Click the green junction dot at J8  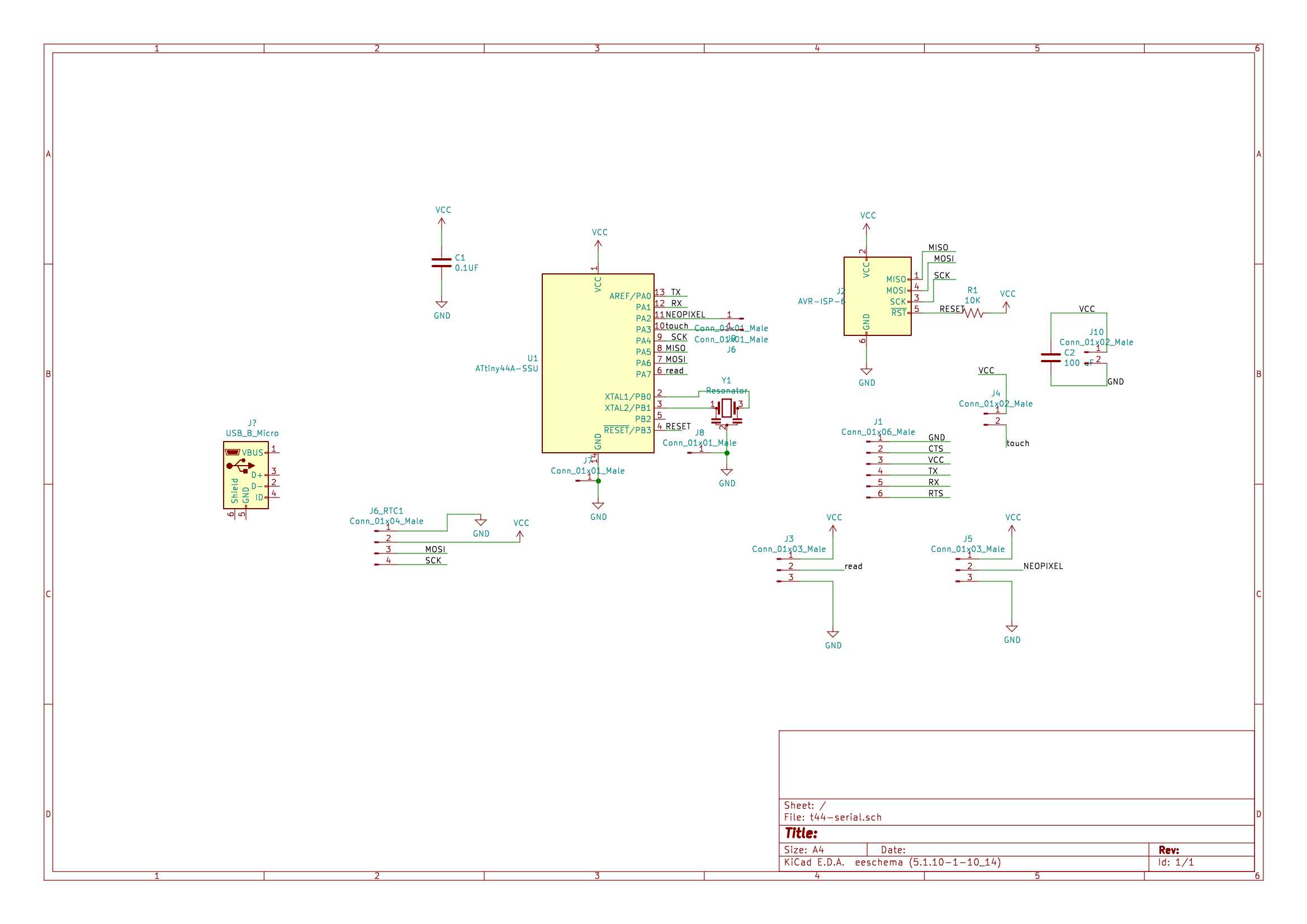tap(726, 453)
